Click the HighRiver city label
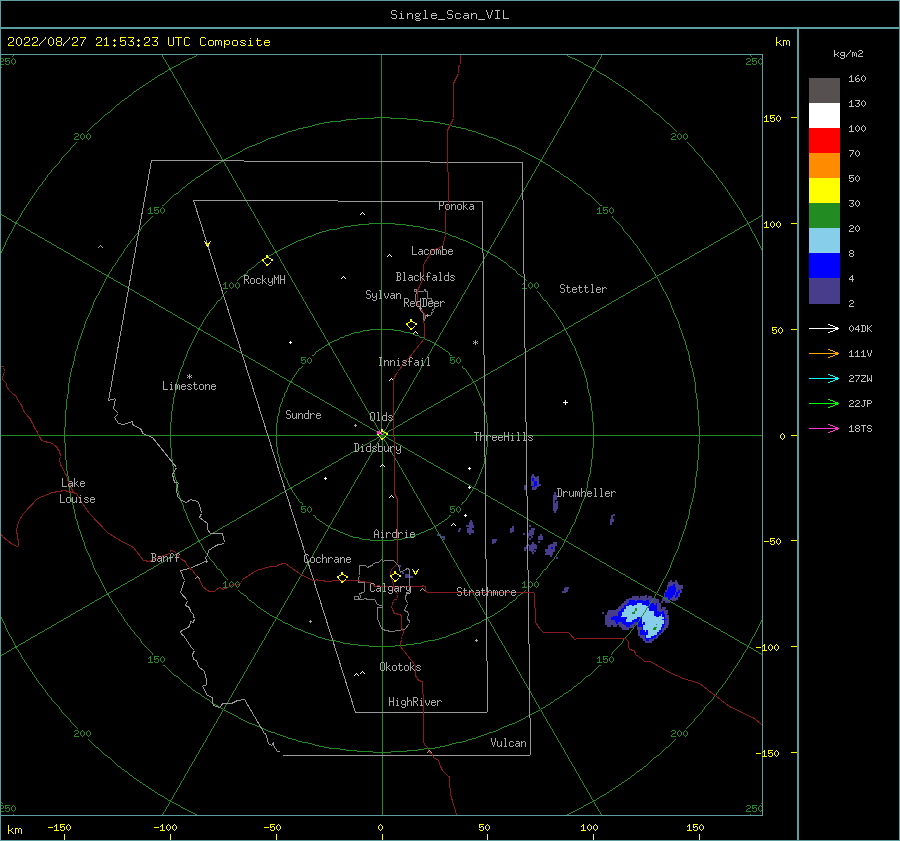Screen dimensions: 900x841 click(x=415, y=702)
